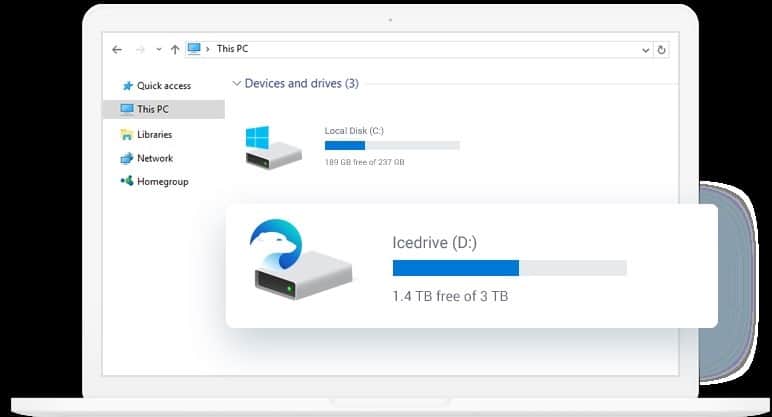Click the Icedrive (D:) label

click(x=434, y=242)
